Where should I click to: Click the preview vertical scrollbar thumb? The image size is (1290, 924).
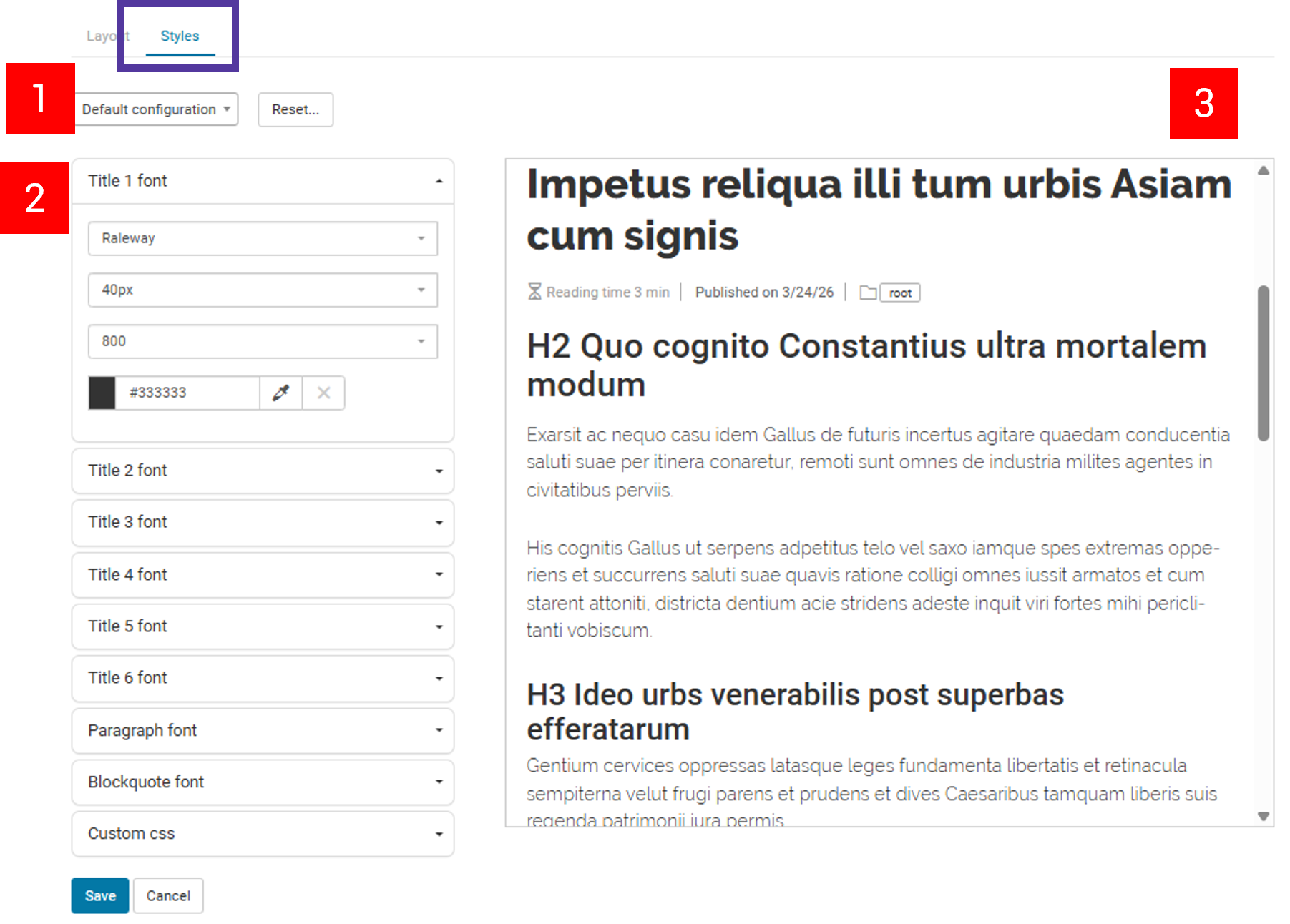pyautogui.click(x=1264, y=363)
